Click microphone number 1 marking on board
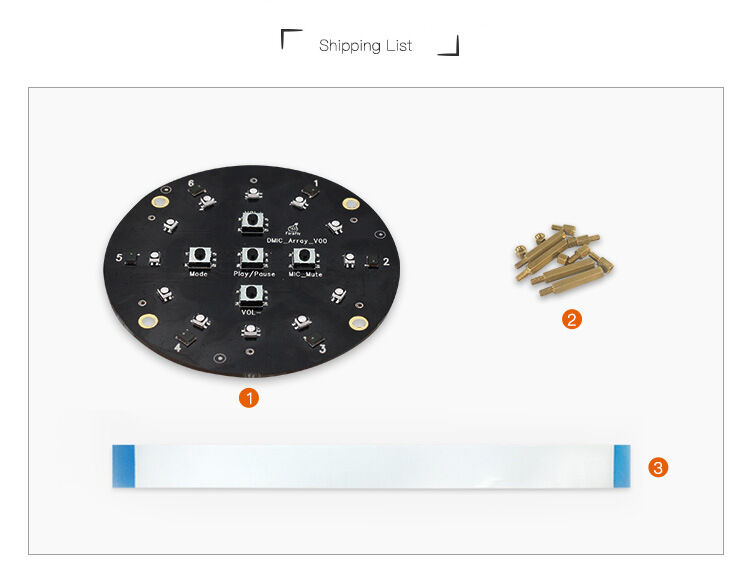 tap(316, 184)
